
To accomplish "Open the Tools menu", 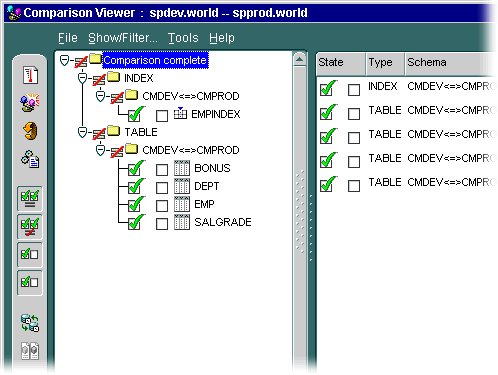I will tap(183, 38).
